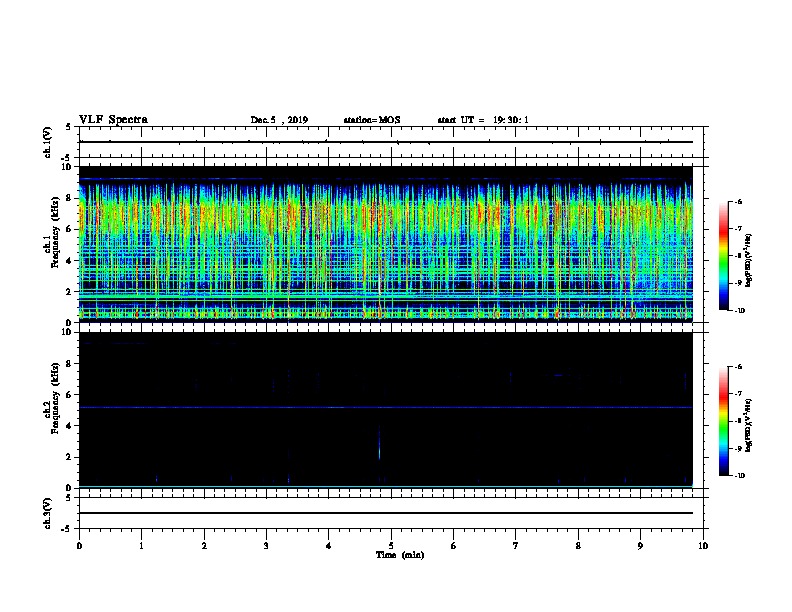Screen dimensions: 792x612
Task: Pick the ch.1 spectrogram color scale bar
Action: point(723,256)
